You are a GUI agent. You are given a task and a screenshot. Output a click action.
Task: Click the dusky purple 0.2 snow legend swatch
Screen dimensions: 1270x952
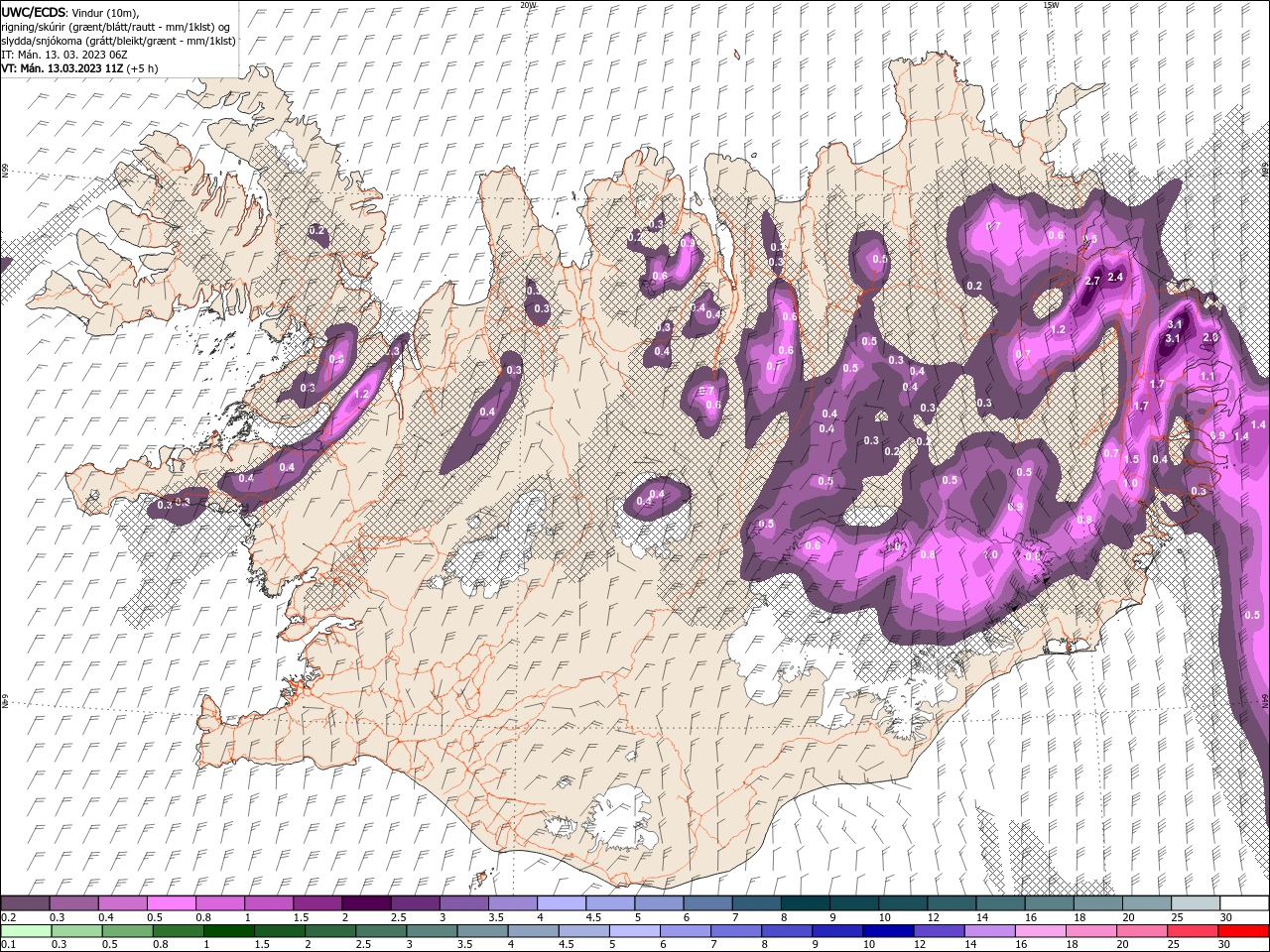pyautogui.click(x=25, y=903)
